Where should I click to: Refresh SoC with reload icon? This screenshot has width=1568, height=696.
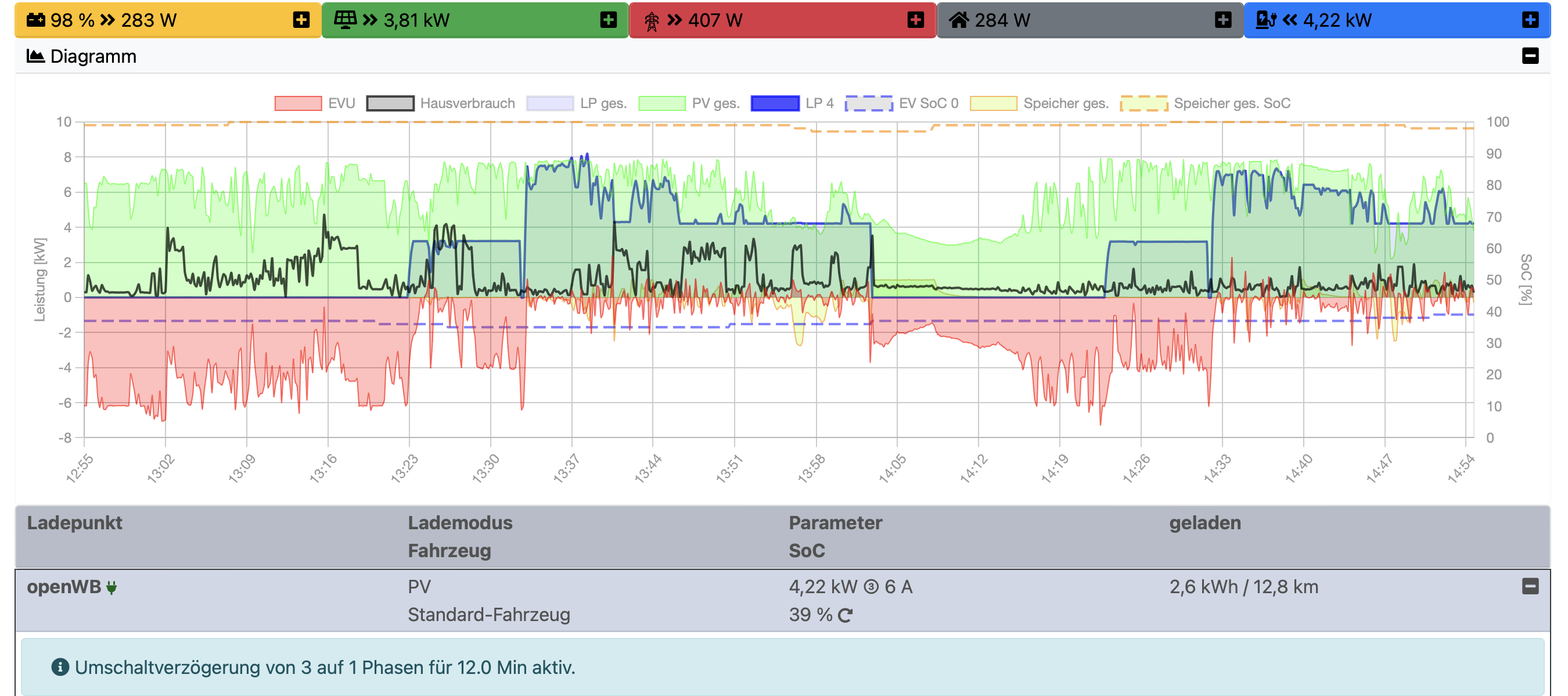(845, 615)
